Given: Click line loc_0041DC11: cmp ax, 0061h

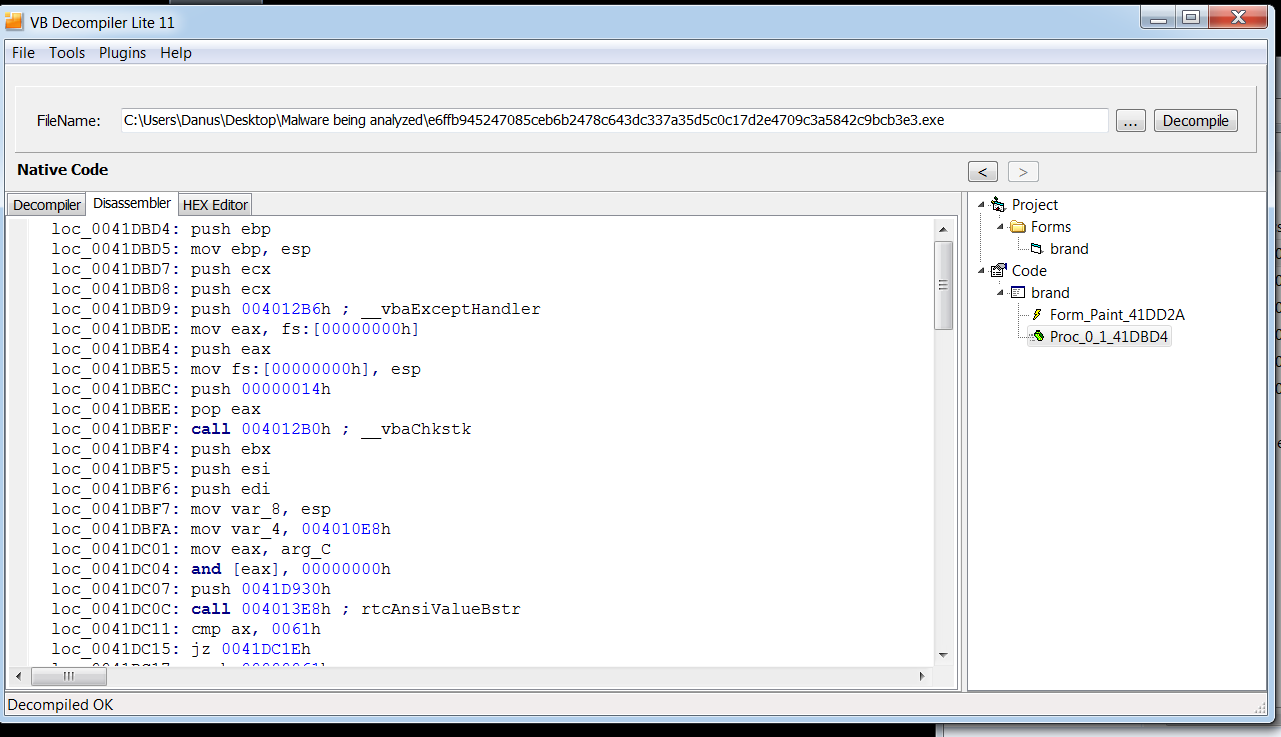Looking at the screenshot, I should coord(186,629).
